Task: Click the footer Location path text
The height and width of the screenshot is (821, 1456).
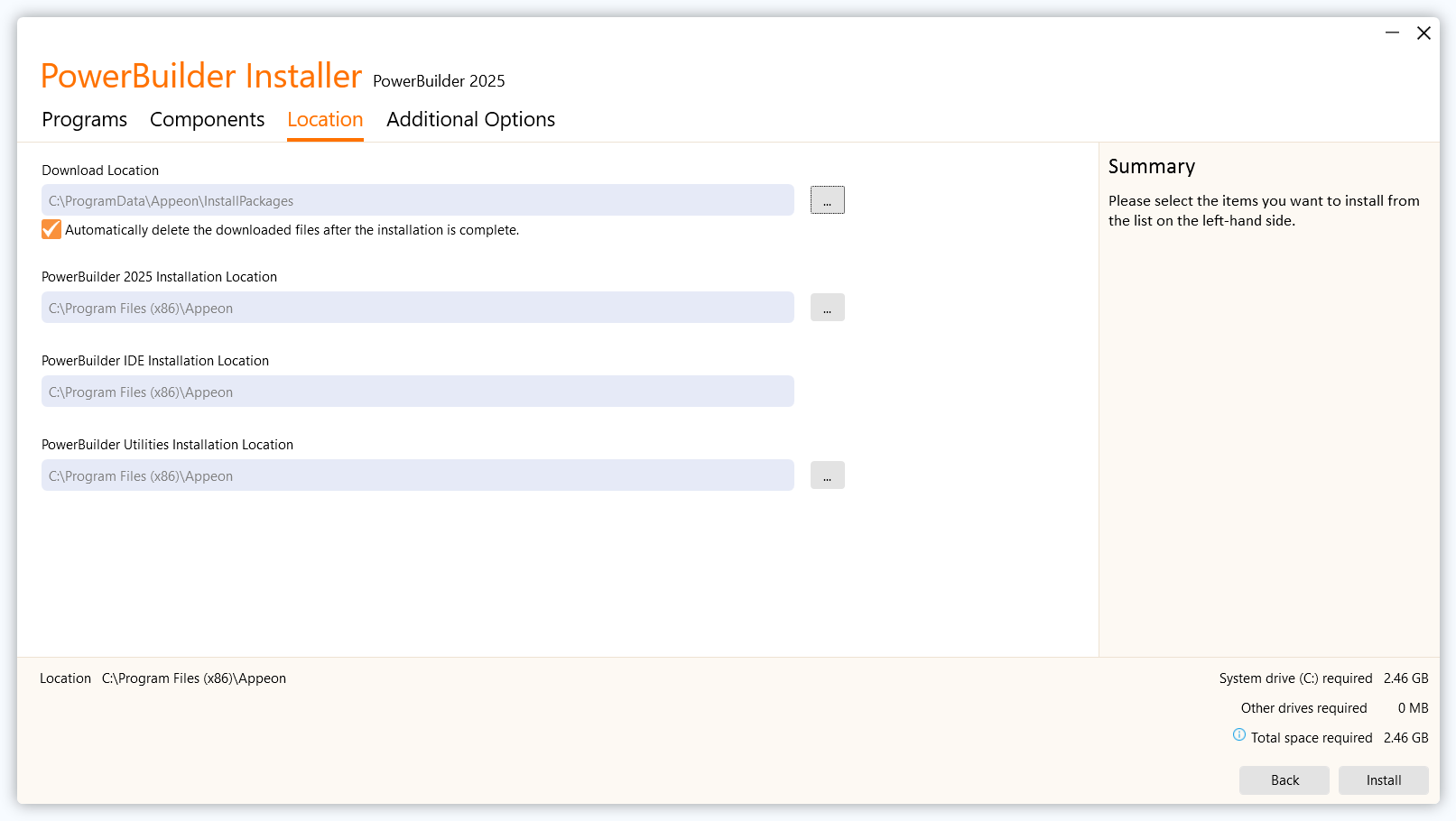Action: [x=193, y=678]
